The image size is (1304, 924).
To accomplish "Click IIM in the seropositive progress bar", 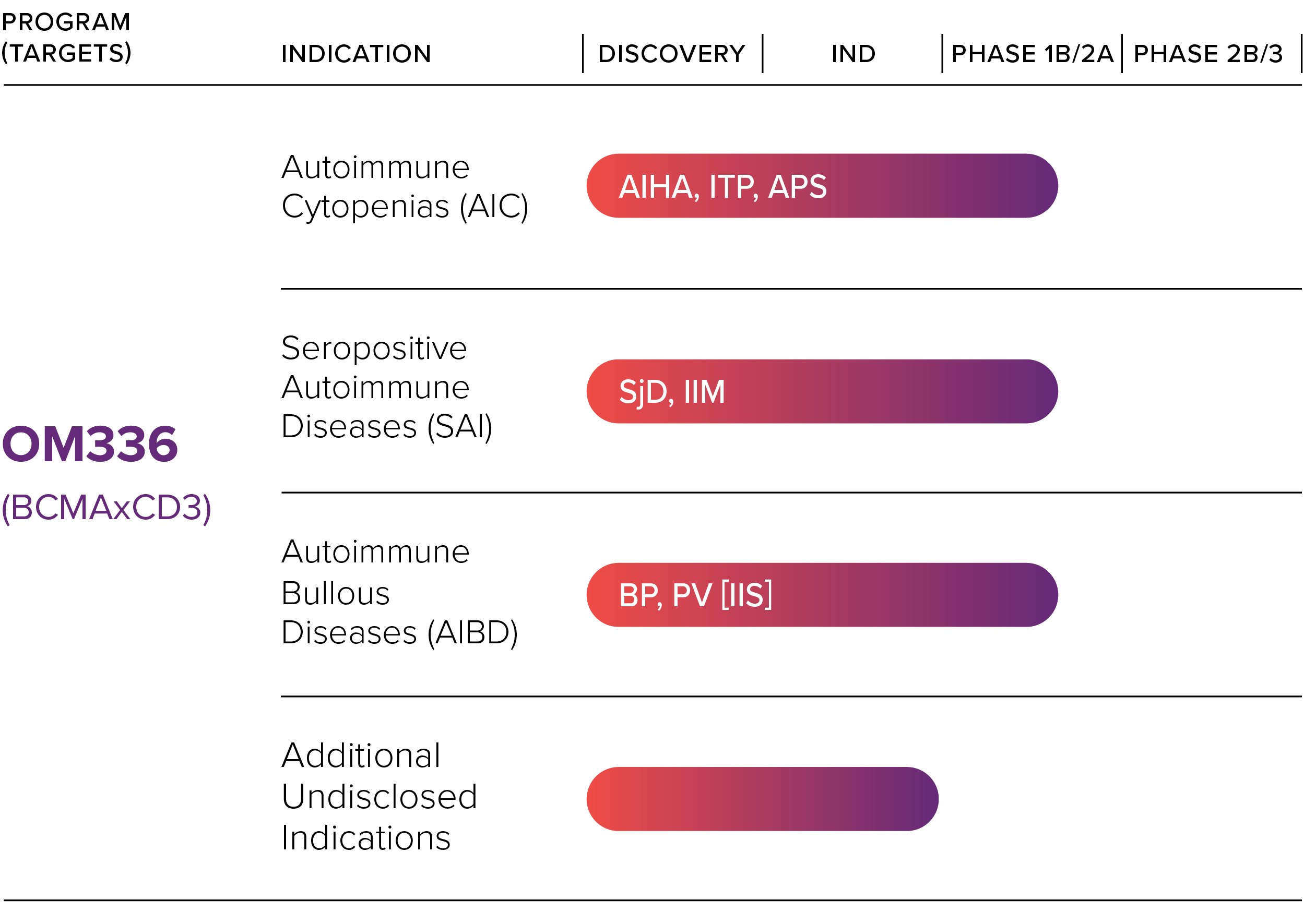I will (704, 392).
